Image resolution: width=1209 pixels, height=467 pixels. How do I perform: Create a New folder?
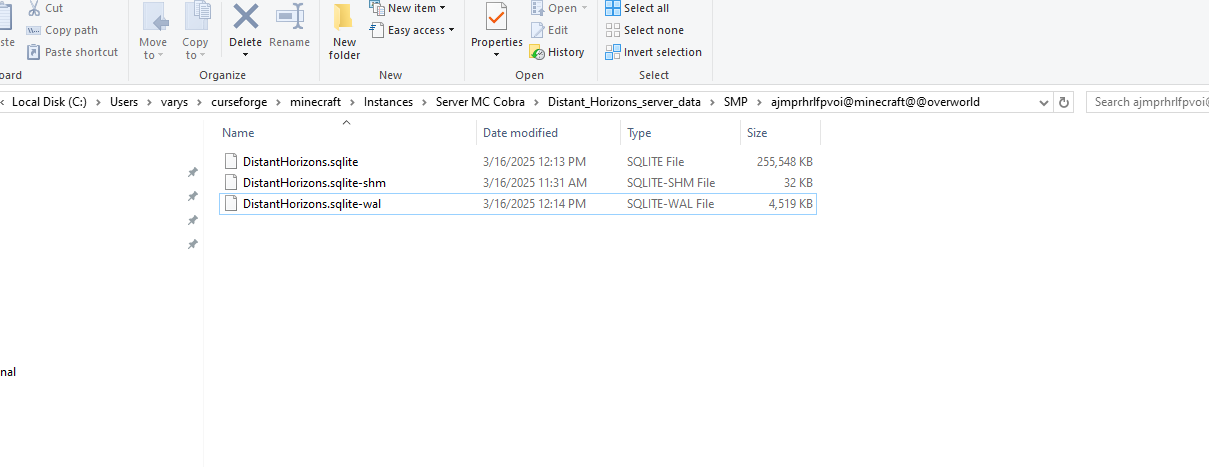(344, 31)
